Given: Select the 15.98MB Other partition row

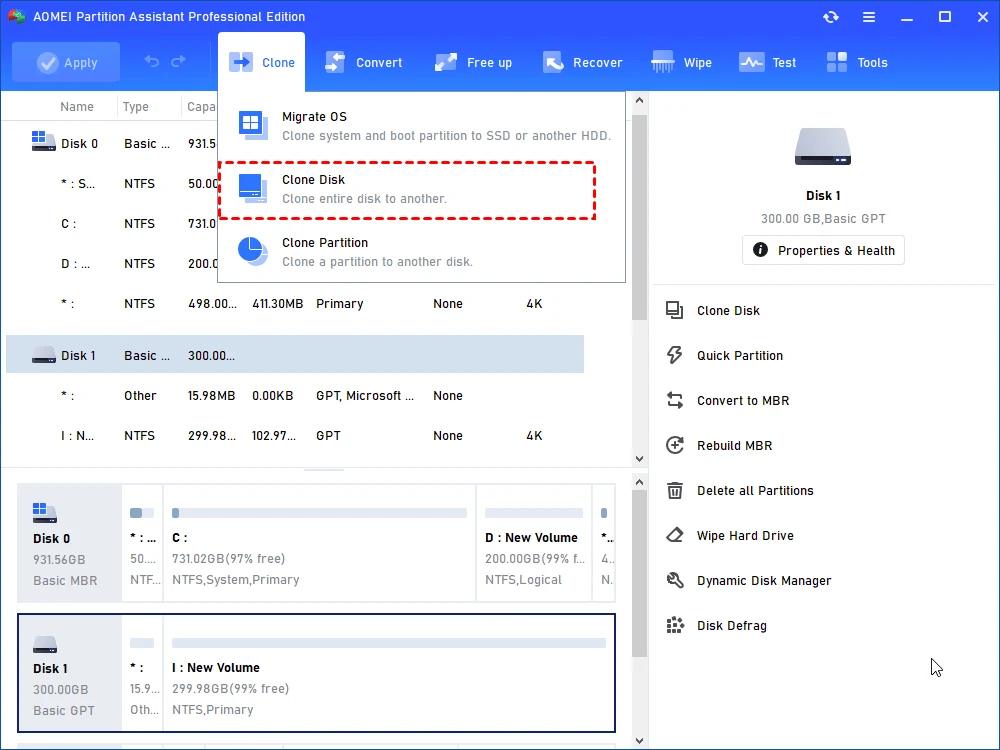Looking at the screenshot, I should [295, 395].
